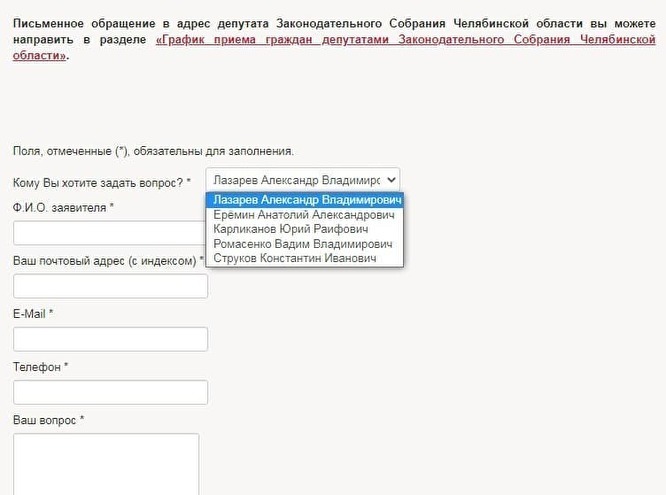Select Лазарев Александр Владимирович in the list
The image size is (666, 495).
(x=304, y=199)
